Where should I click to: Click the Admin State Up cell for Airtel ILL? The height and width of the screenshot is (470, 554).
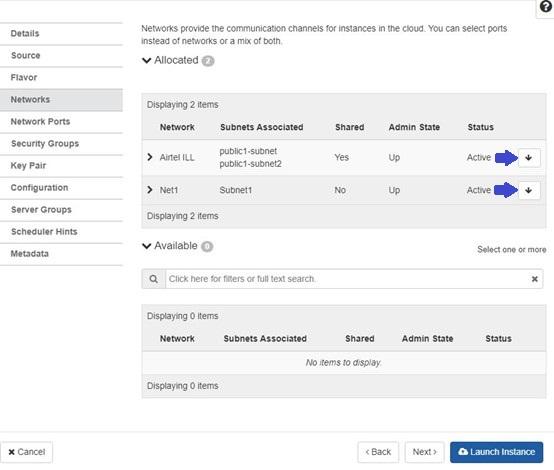pos(394,157)
